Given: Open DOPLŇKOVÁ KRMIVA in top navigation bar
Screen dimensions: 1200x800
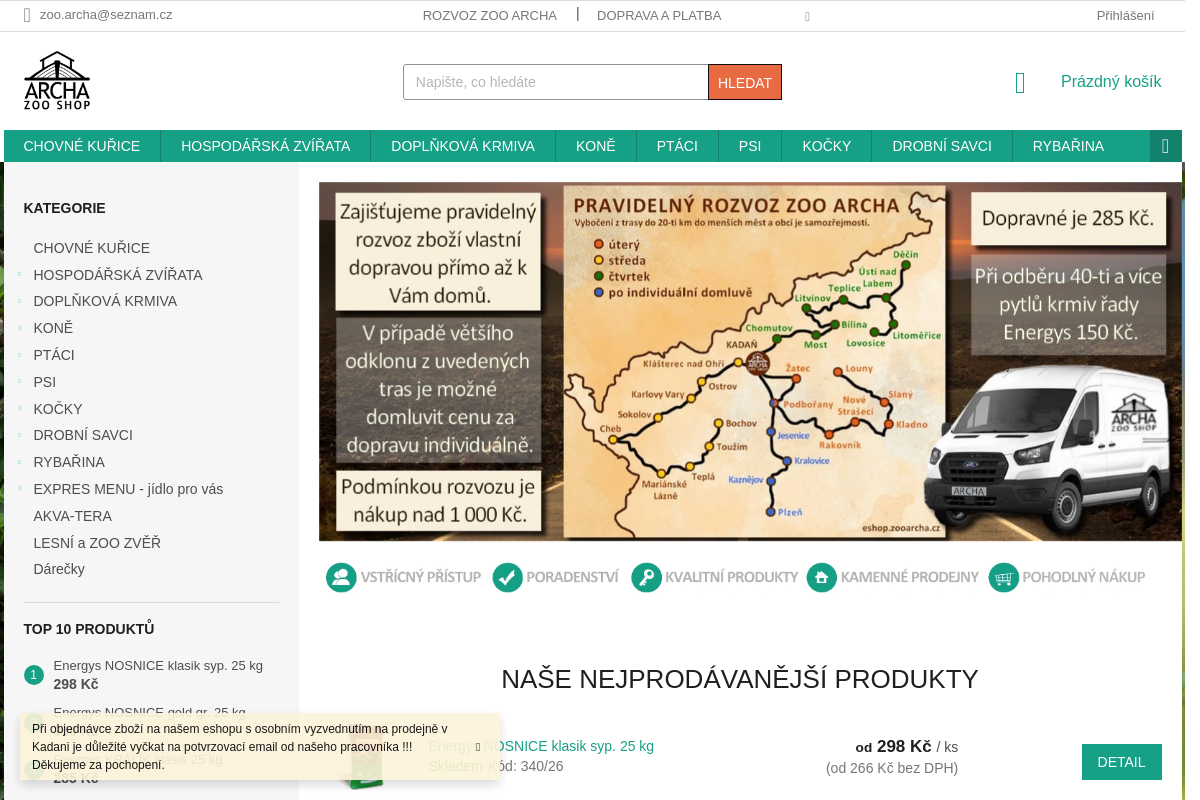Looking at the screenshot, I should pos(463,146).
